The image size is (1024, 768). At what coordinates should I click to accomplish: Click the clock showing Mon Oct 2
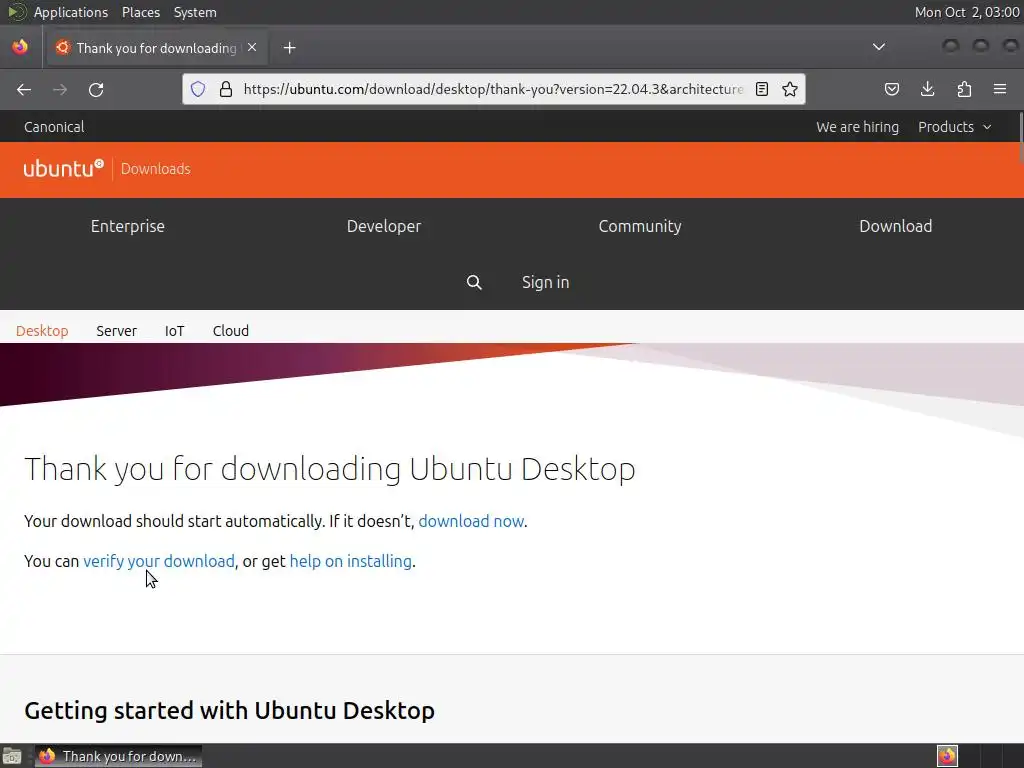967,12
